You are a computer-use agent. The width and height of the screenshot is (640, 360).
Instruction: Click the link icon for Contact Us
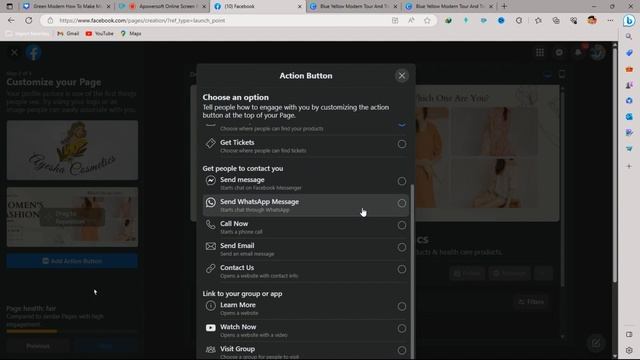211,269
